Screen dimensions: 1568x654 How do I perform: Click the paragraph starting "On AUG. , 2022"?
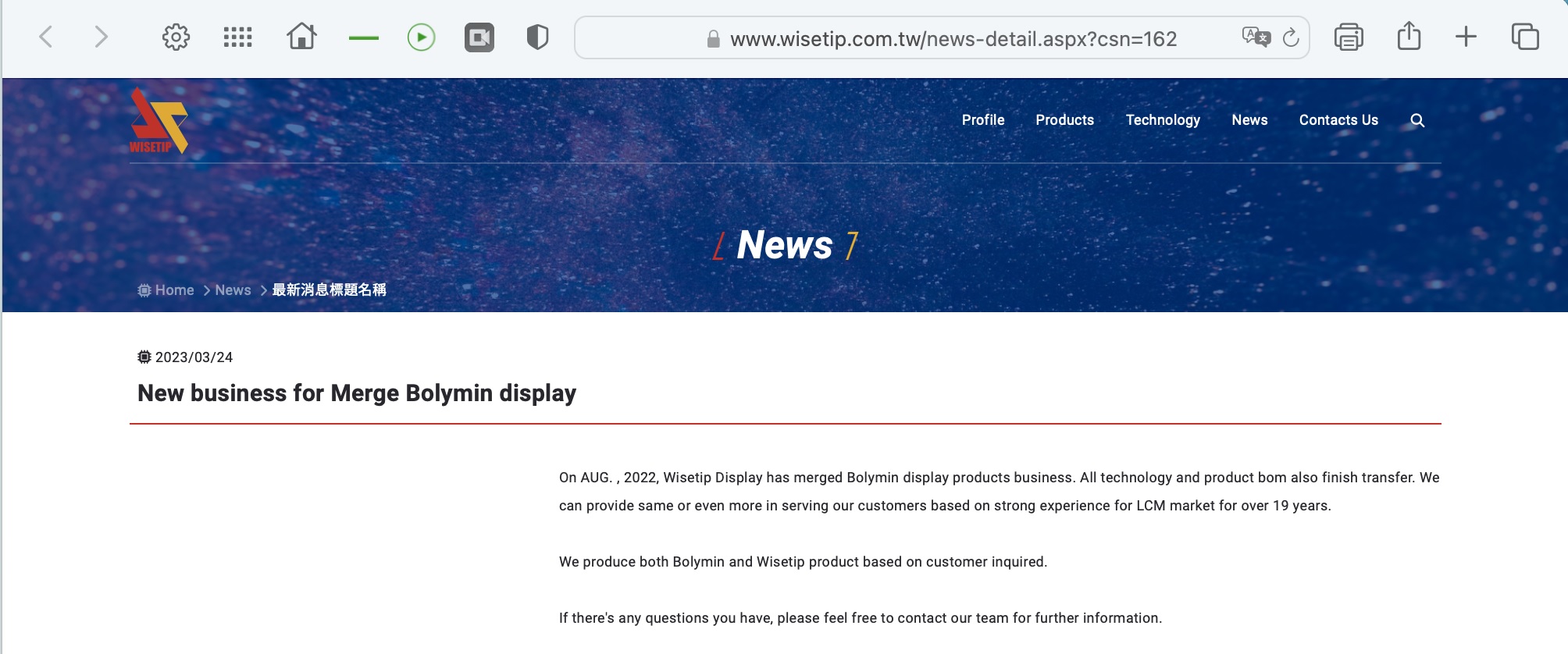tap(1000, 492)
